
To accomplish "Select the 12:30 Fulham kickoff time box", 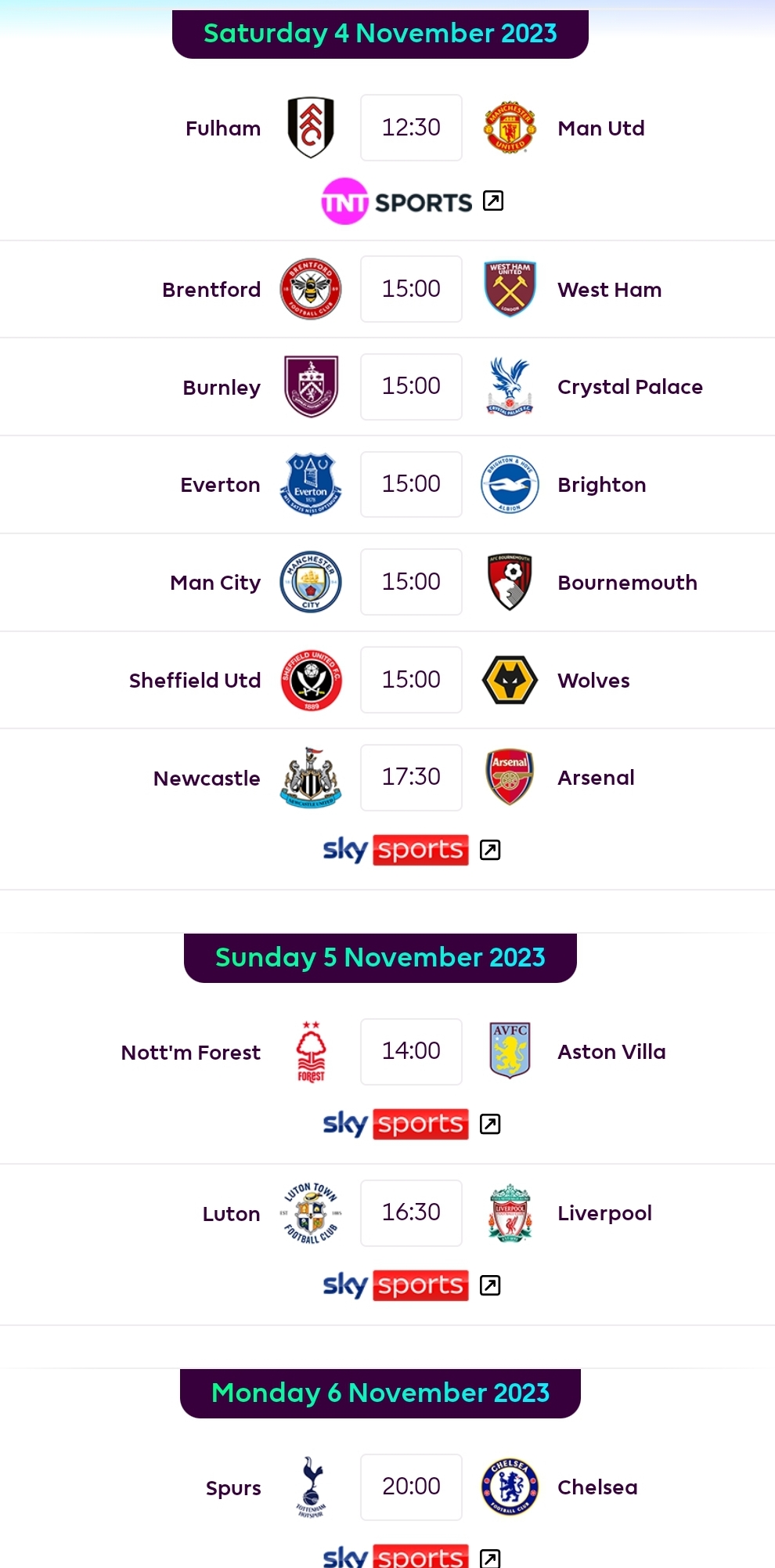I will click(x=411, y=128).
